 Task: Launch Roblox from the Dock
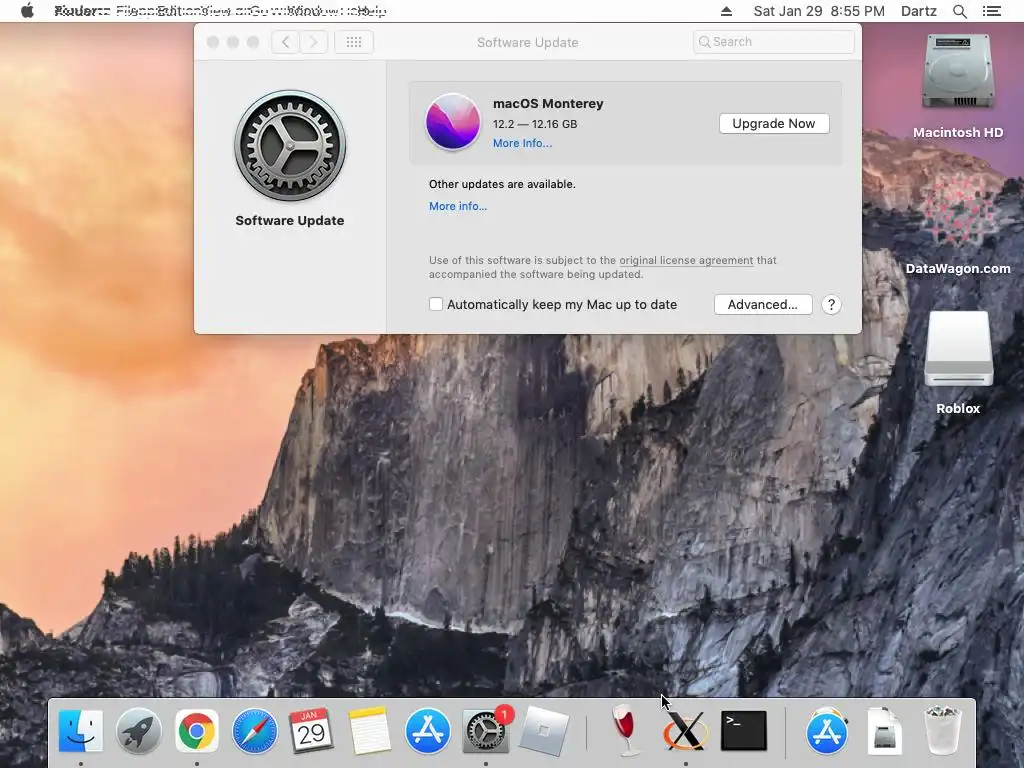point(543,731)
